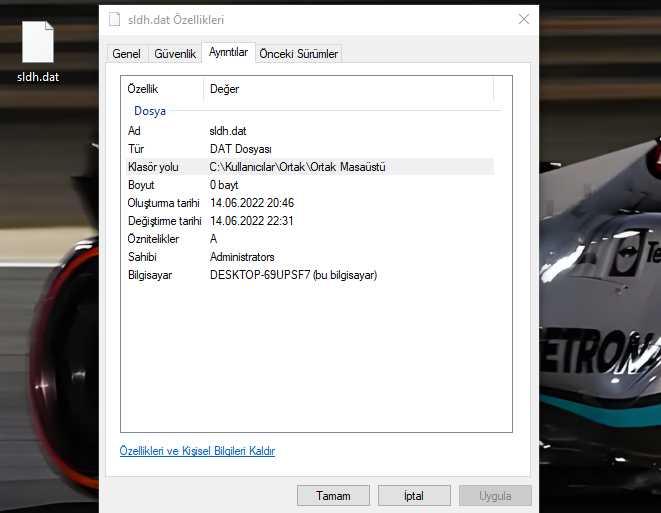Viewport: 661px width, 513px height.
Task: Select the sldh.dat desktop file icon
Action: coord(38,42)
